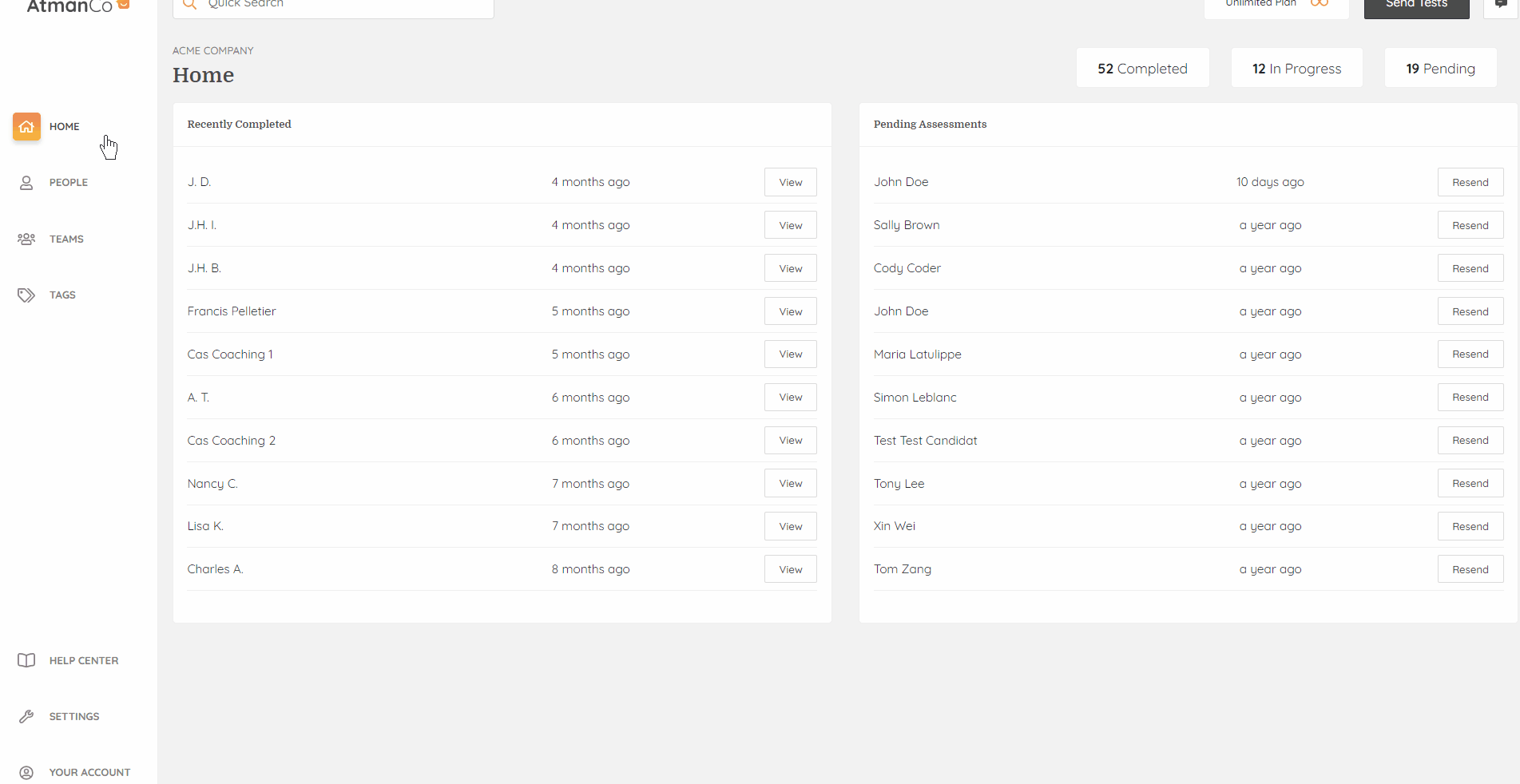Viewport: 1520px width, 784px height.
Task: Open the 19 Pending summary card
Action: 1440,69
